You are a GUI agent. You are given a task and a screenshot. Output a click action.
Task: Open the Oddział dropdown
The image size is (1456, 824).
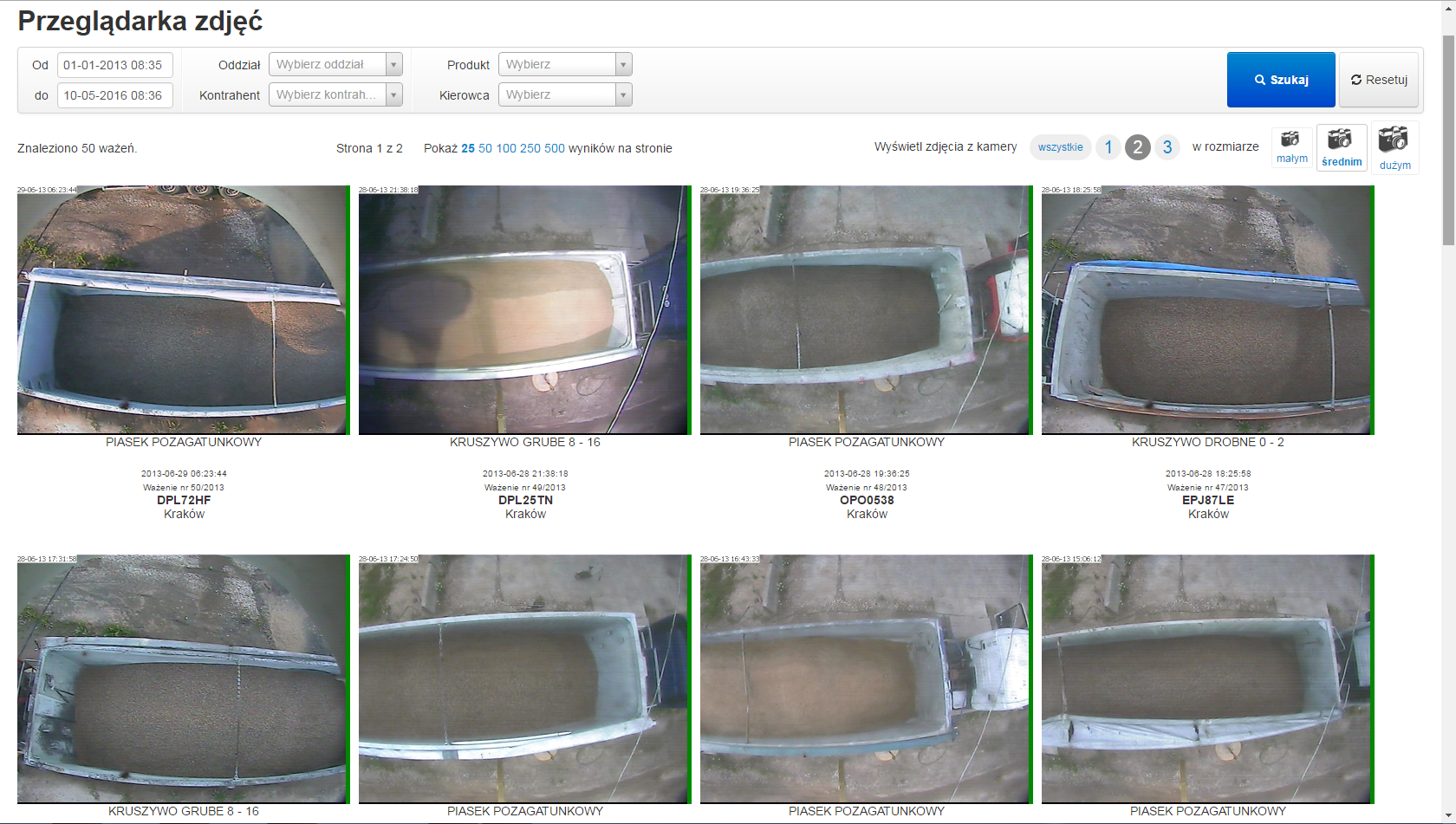[x=335, y=64]
